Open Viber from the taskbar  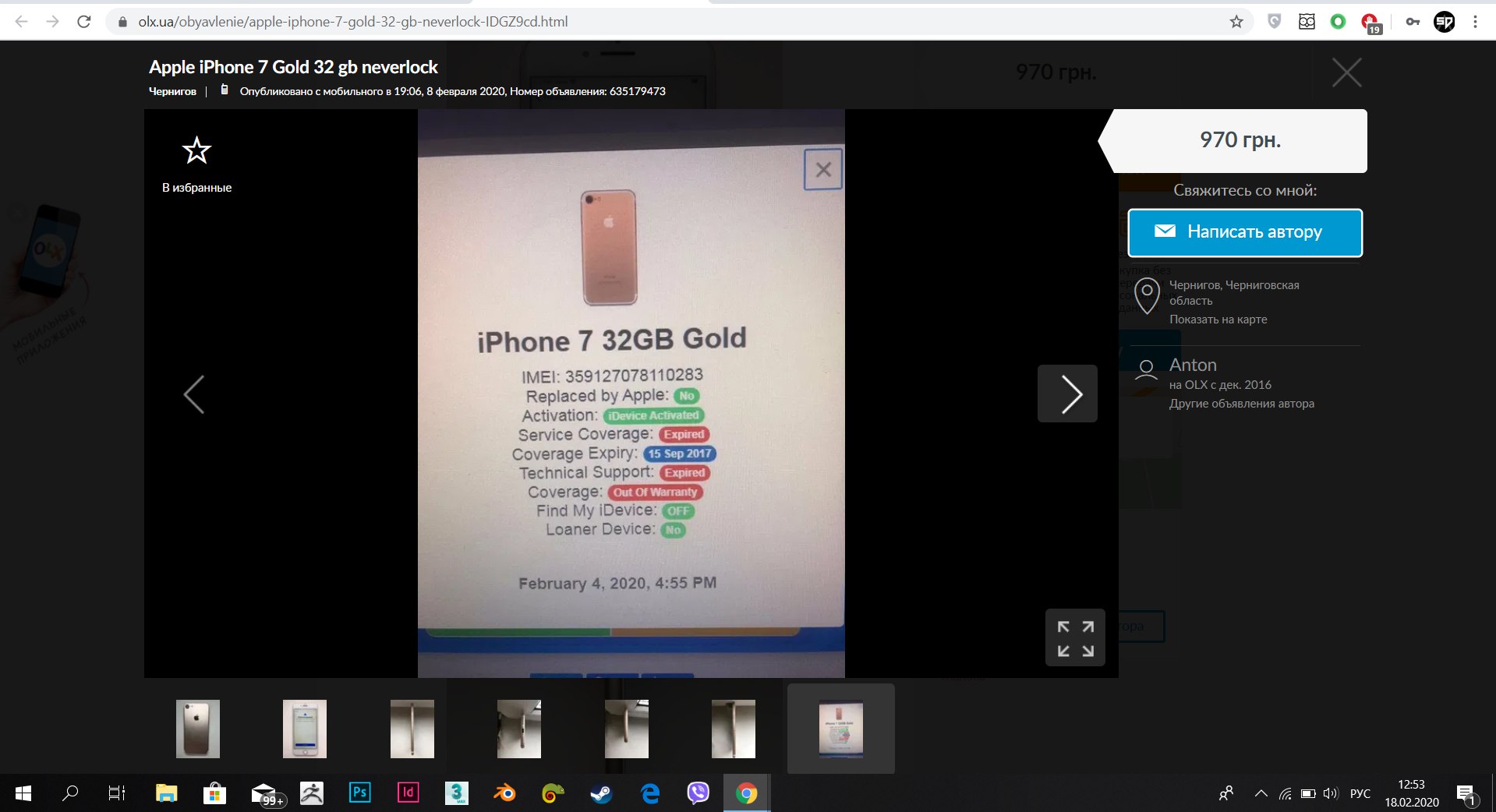698,793
